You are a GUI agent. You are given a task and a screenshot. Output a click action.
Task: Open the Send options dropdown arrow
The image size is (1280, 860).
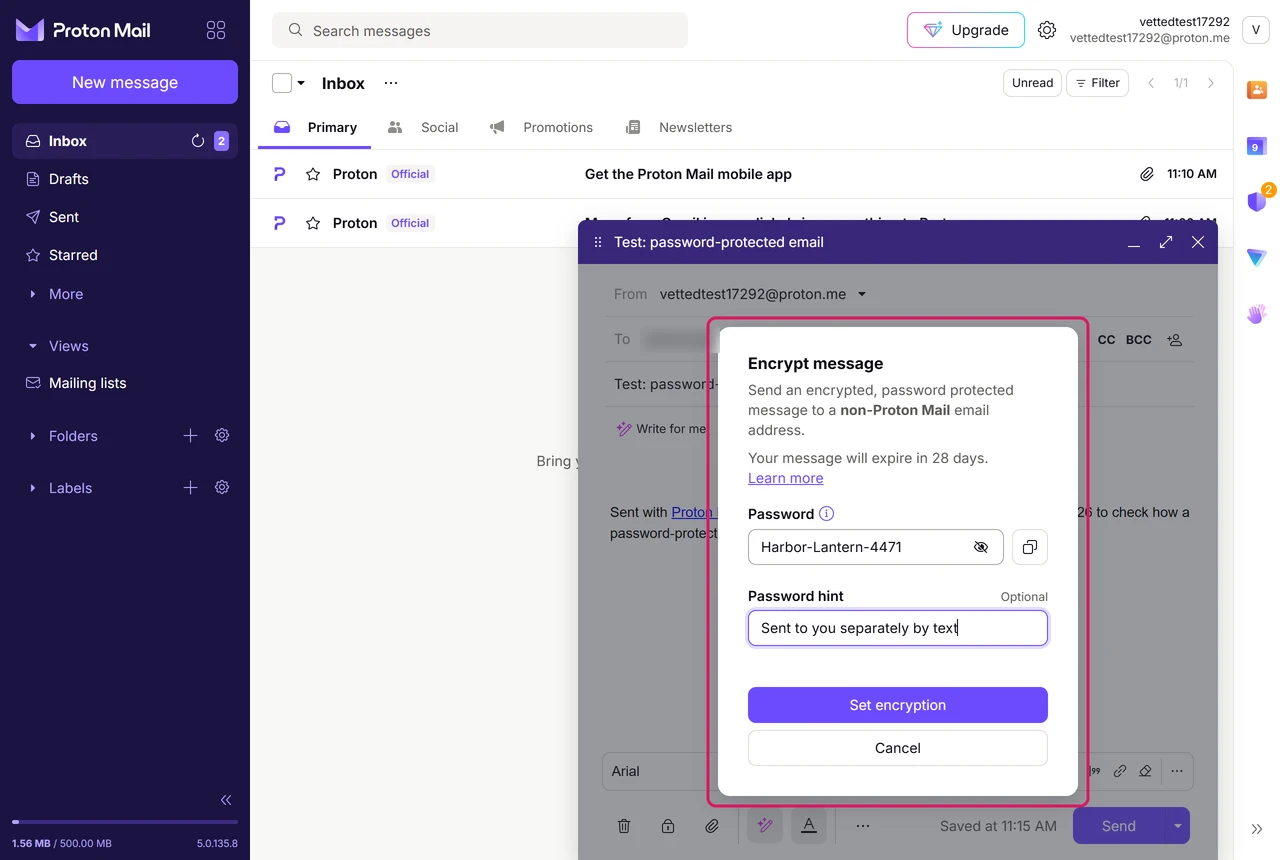[x=1178, y=826]
